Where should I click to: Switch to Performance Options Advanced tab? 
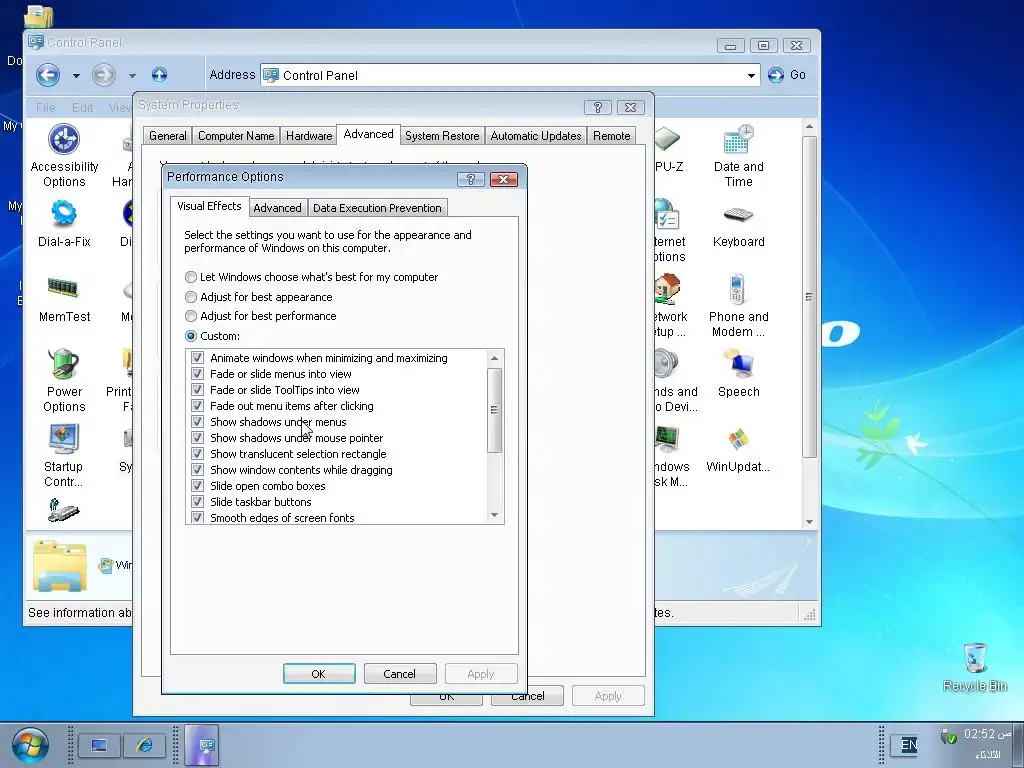click(x=277, y=208)
